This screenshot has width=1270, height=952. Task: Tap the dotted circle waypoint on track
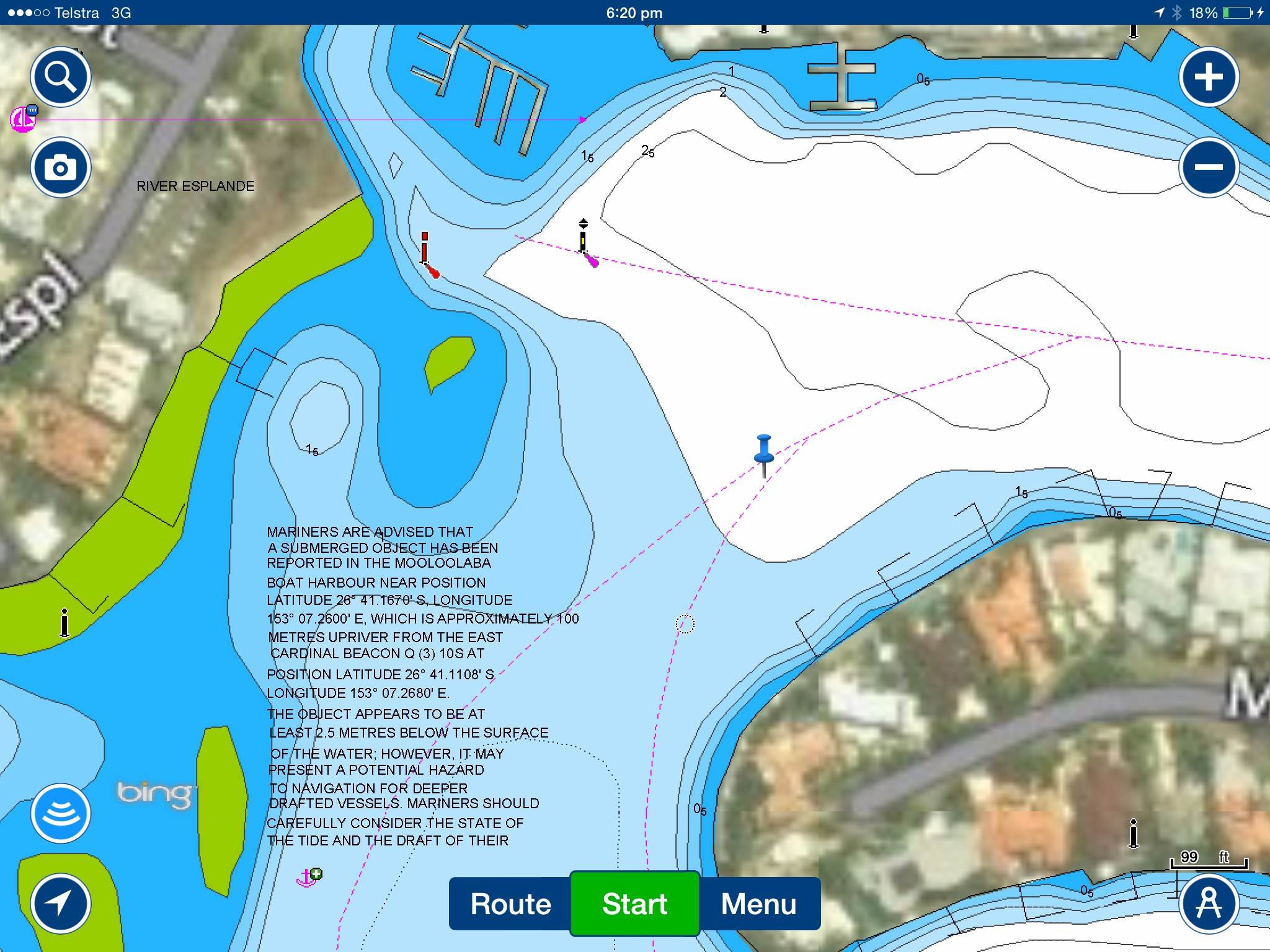coord(685,624)
